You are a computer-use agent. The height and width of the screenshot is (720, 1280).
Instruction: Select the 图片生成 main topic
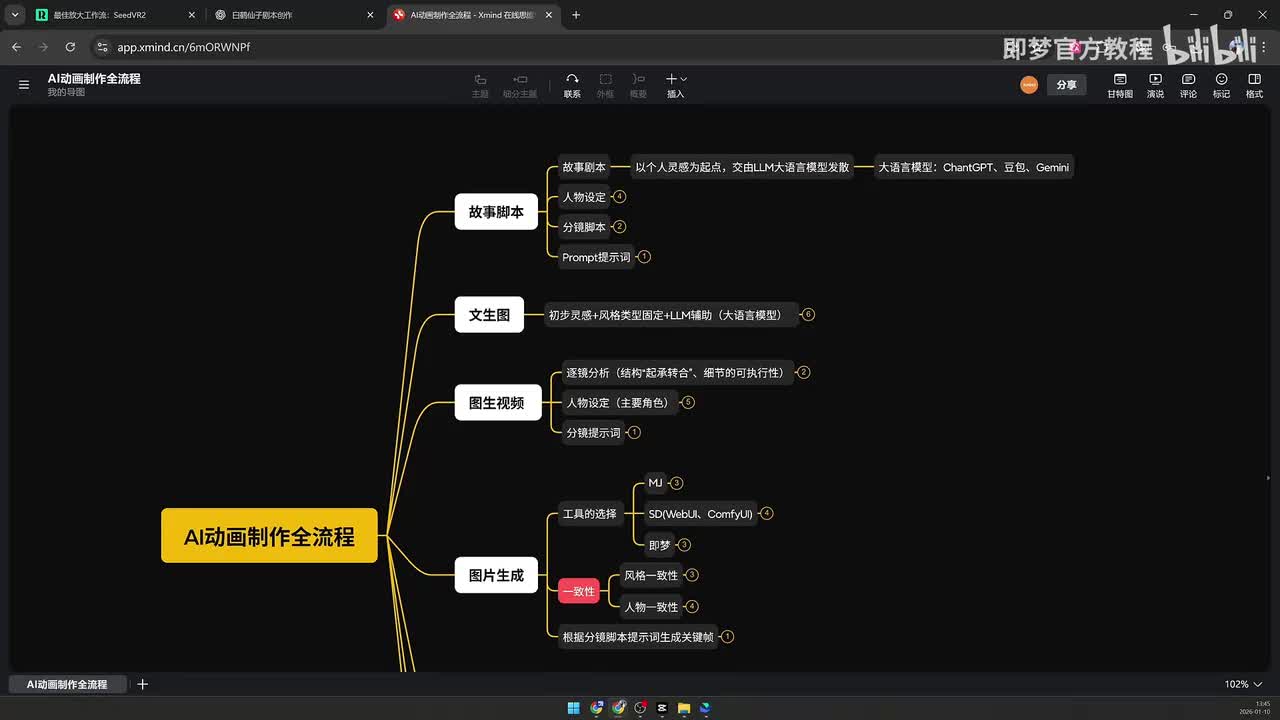(496, 575)
